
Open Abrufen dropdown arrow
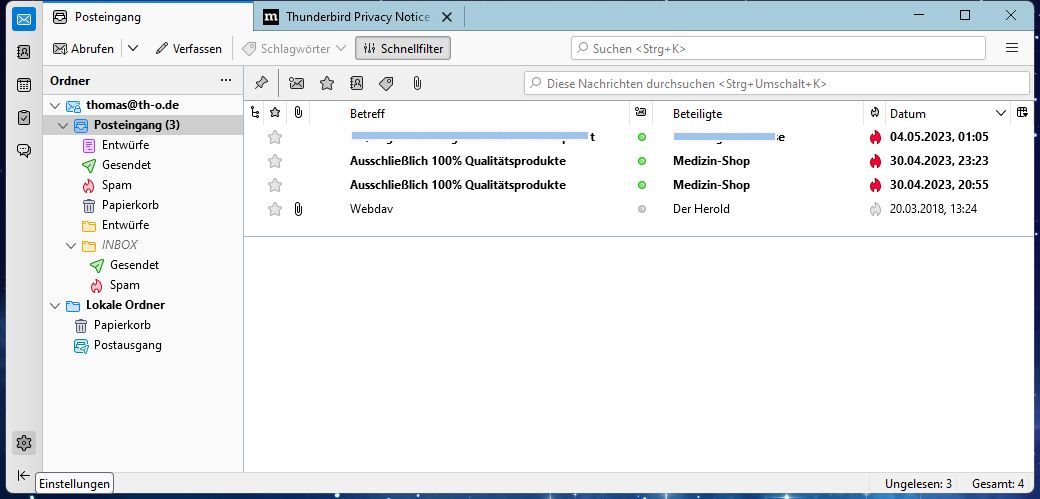click(x=133, y=48)
